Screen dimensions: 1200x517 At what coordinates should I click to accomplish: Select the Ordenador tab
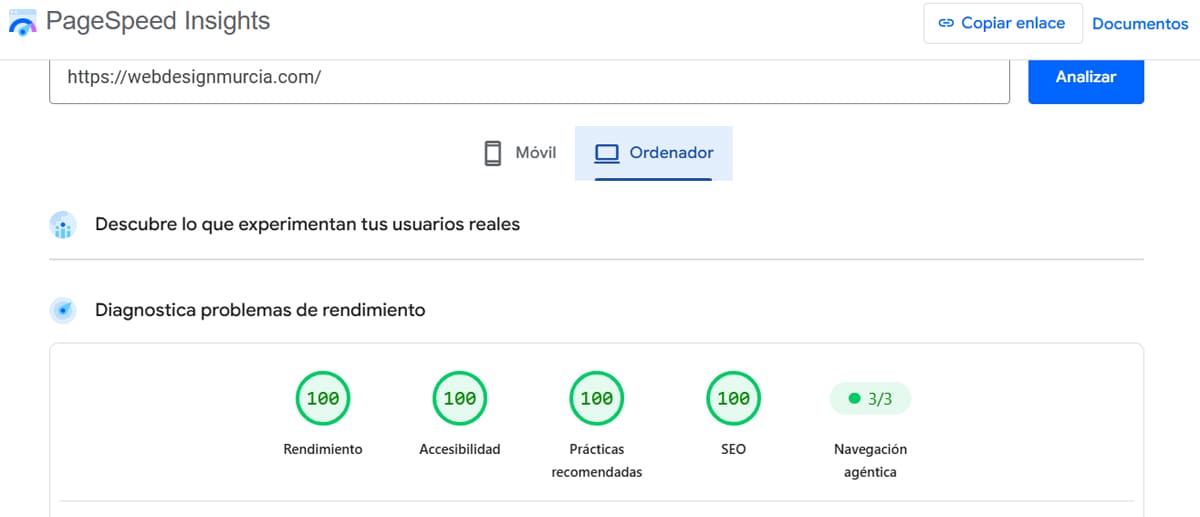[x=654, y=153]
